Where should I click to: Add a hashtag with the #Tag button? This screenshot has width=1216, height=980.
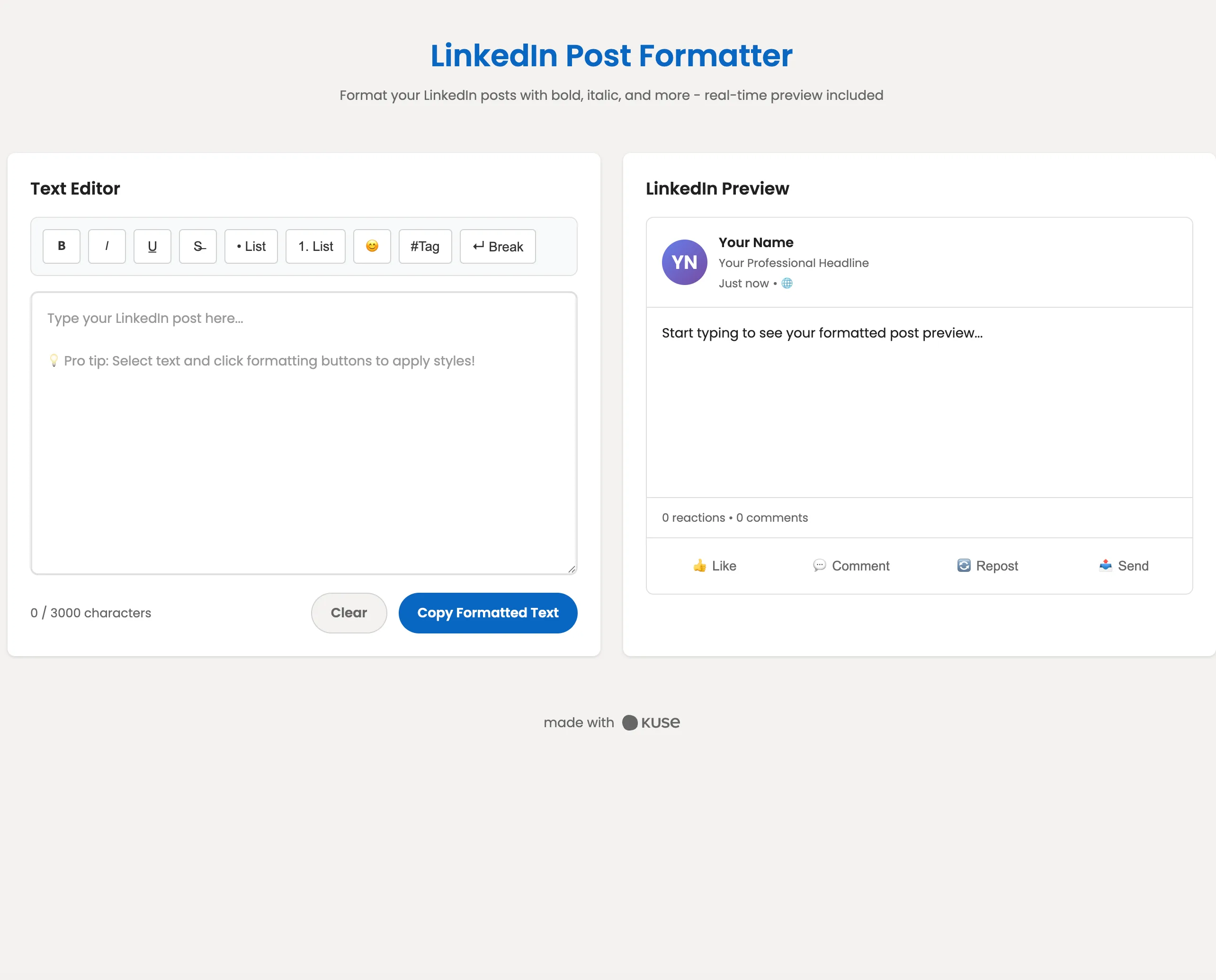[x=425, y=246]
